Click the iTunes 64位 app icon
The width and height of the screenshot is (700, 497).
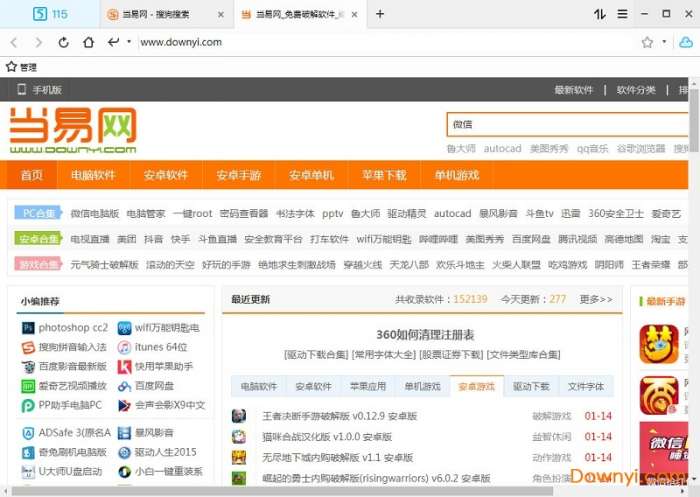(x=124, y=347)
